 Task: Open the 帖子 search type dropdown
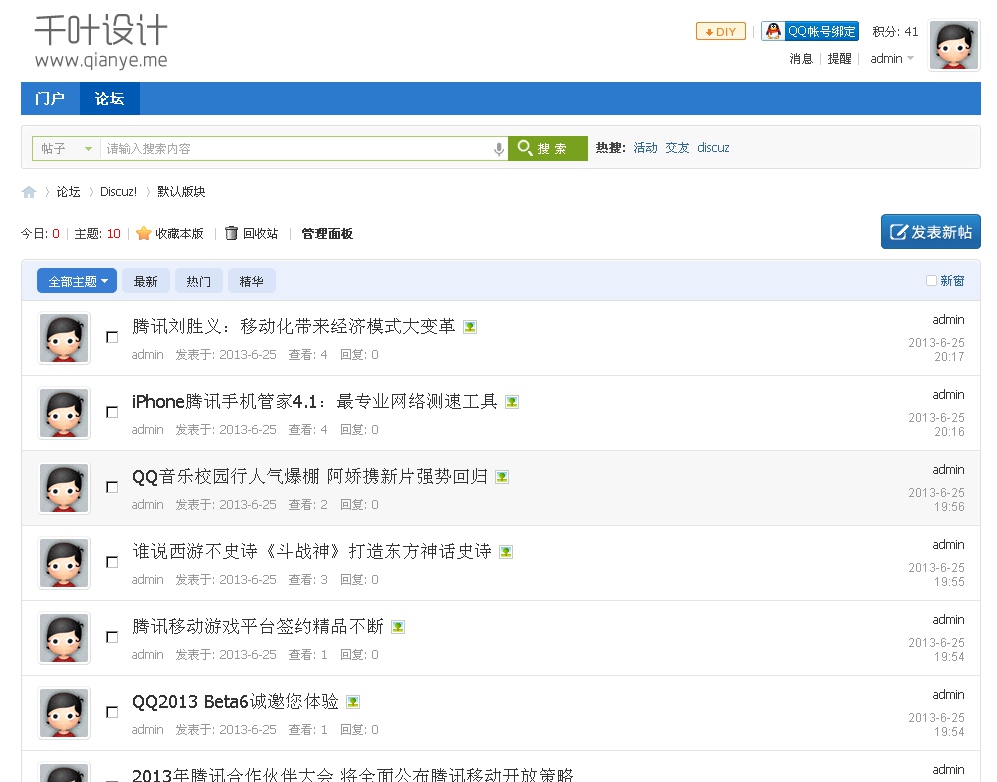(x=66, y=149)
